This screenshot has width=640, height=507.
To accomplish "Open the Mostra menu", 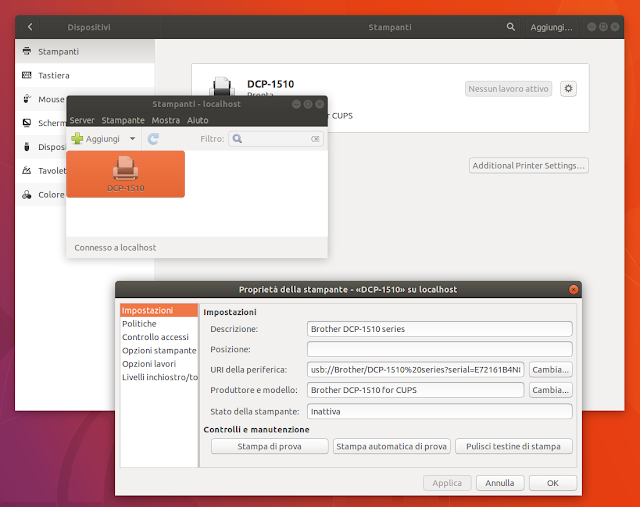I will click(166, 120).
